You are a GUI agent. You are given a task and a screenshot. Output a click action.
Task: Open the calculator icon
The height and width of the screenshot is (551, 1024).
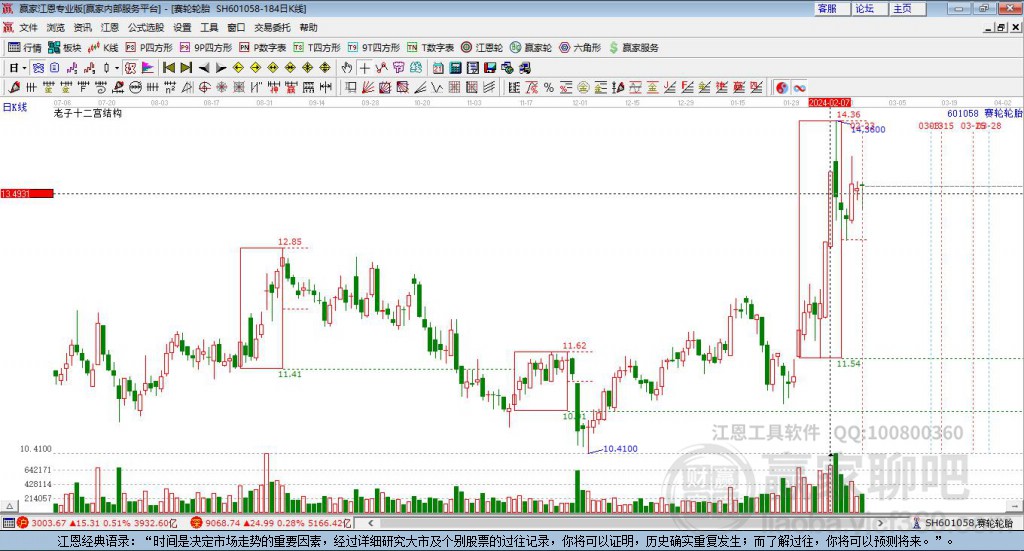(455, 68)
